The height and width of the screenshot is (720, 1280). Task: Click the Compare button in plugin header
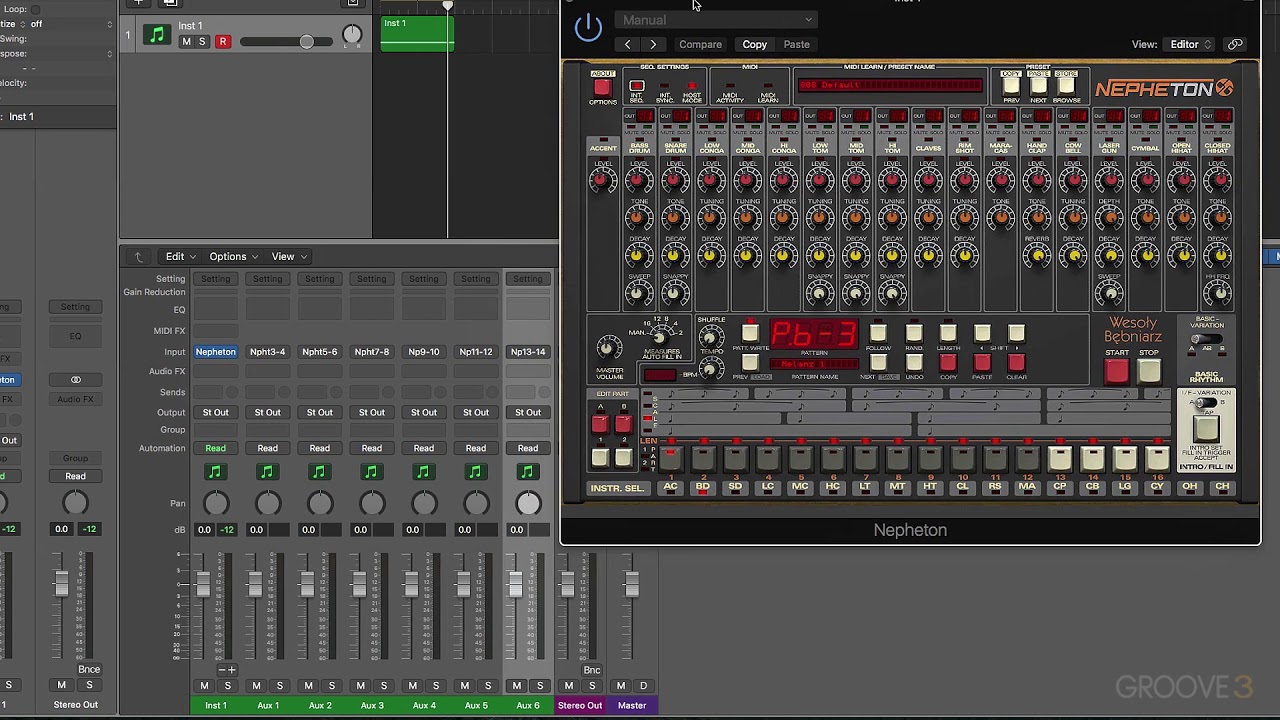tap(700, 44)
